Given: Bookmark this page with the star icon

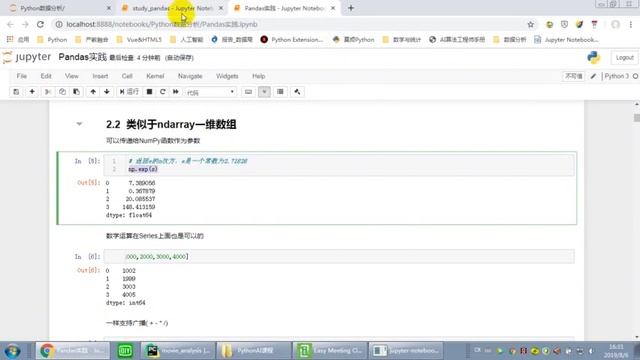Looking at the screenshot, I should (531, 24).
